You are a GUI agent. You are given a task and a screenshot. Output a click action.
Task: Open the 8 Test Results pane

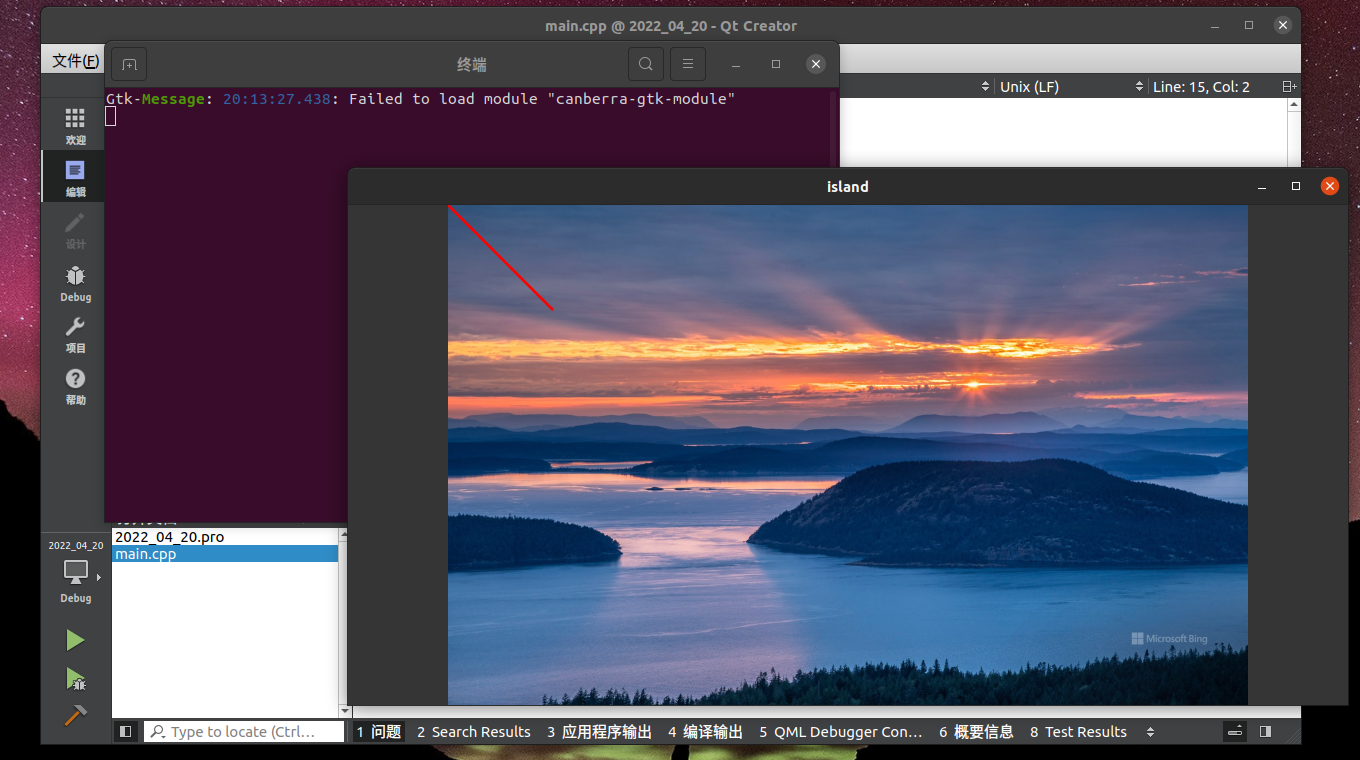coord(1078,732)
